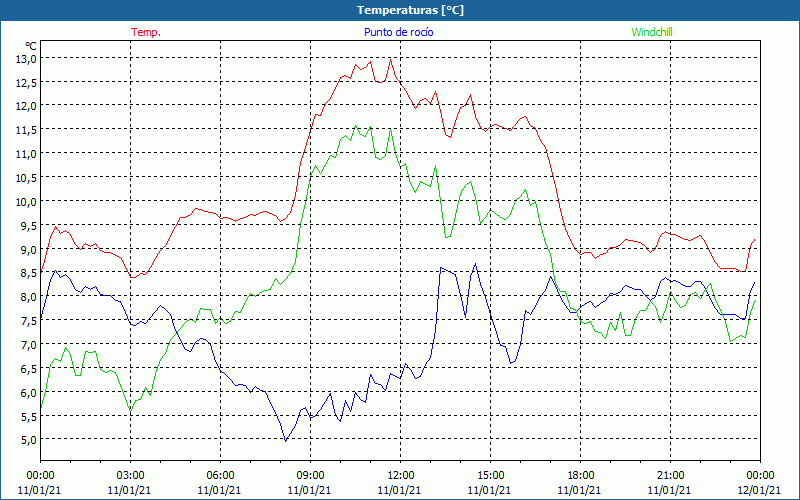Click the 8,0 y-axis value
This screenshot has width=800, height=500.
29,296
